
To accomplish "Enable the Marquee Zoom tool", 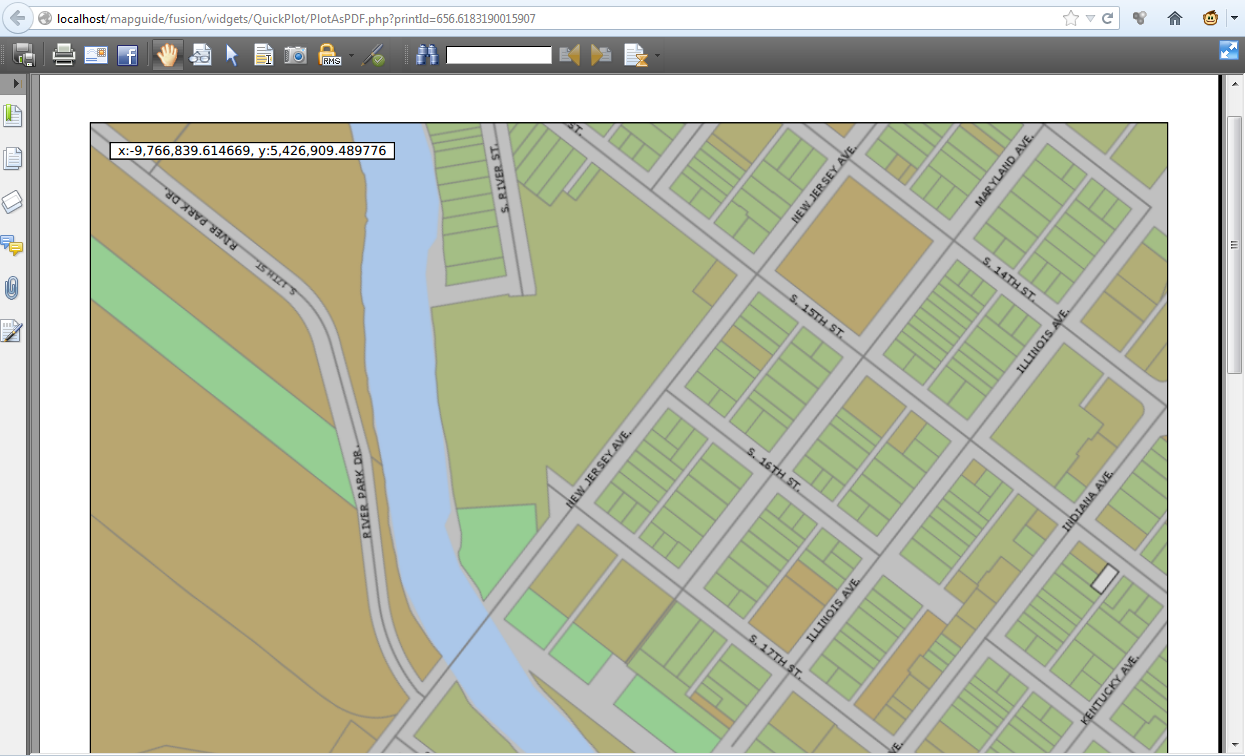I will tap(200, 55).
